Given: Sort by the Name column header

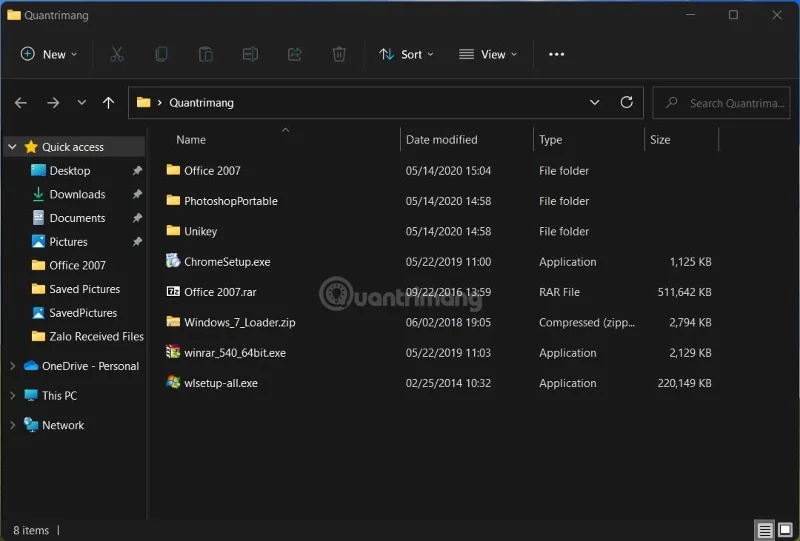Looking at the screenshot, I should click(191, 140).
